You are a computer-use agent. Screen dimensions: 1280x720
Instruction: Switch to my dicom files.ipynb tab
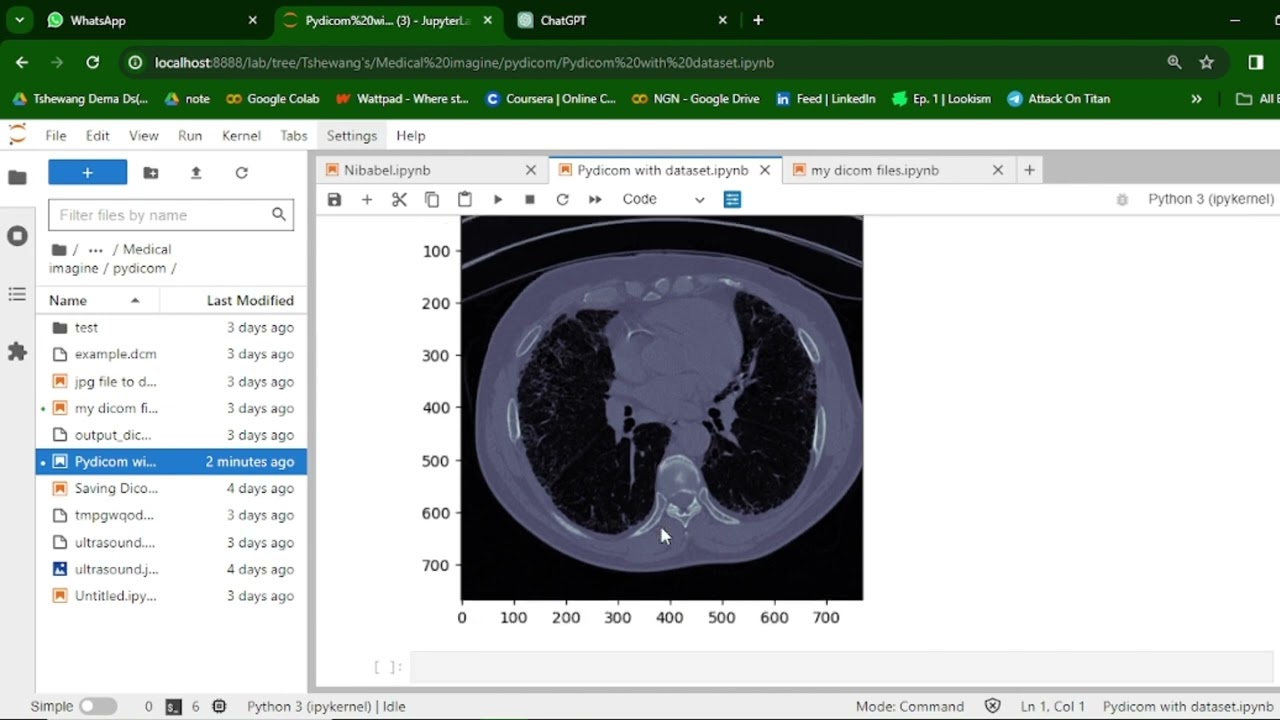point(874,170)
